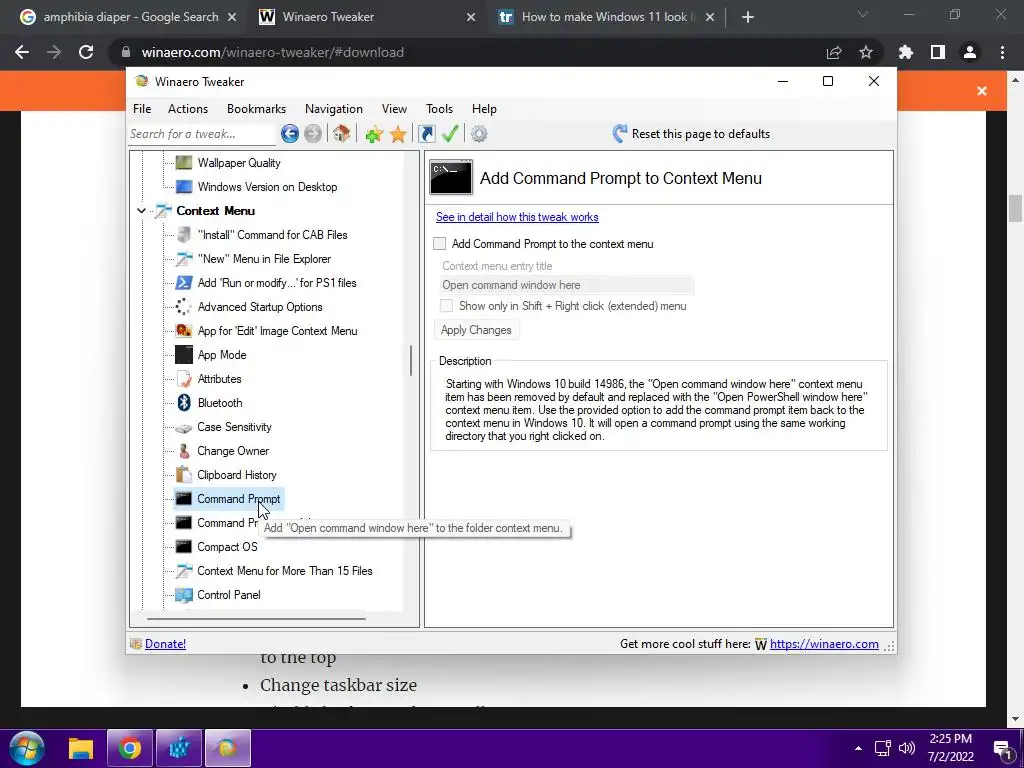Screen dimensions: 1024x768
Task: Open volume control in system tray
Action: click(906, 748)
